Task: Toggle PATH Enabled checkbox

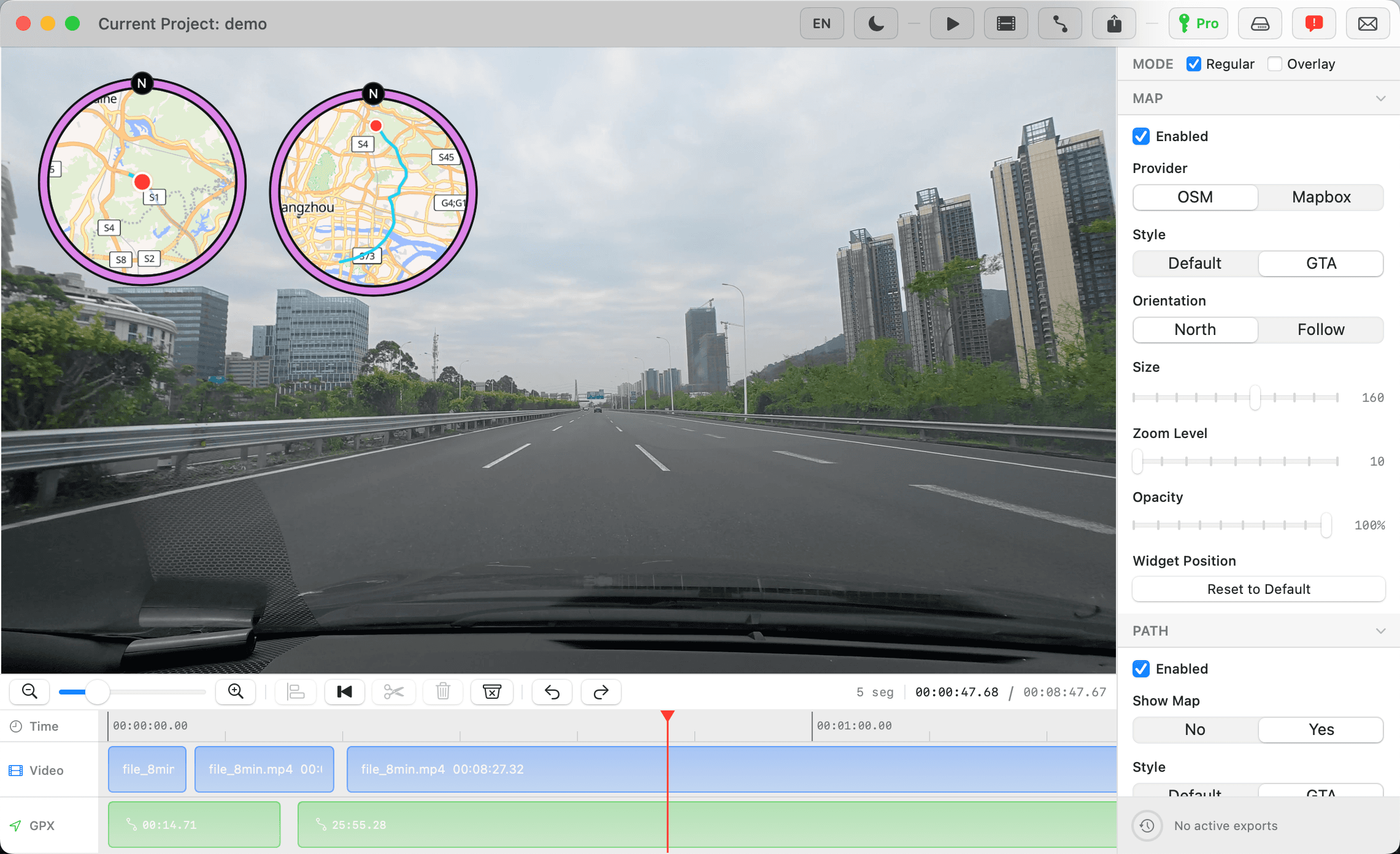Action: (x=1141, y=669)
